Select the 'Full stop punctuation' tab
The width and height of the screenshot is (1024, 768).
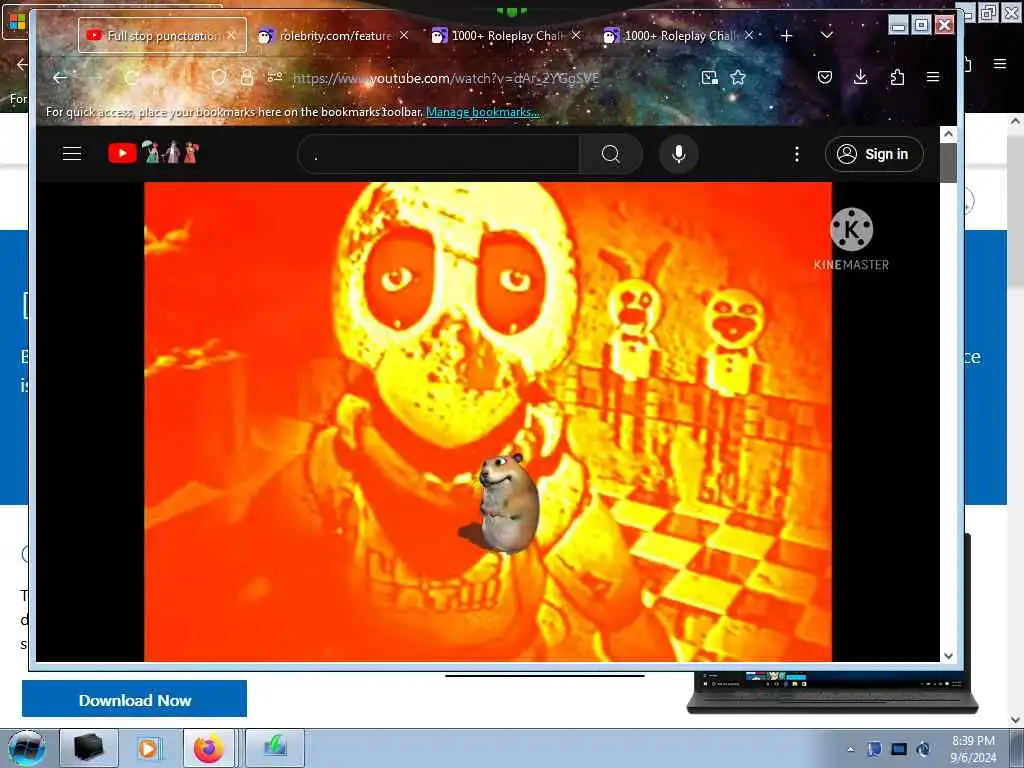[x=162, y=35]
